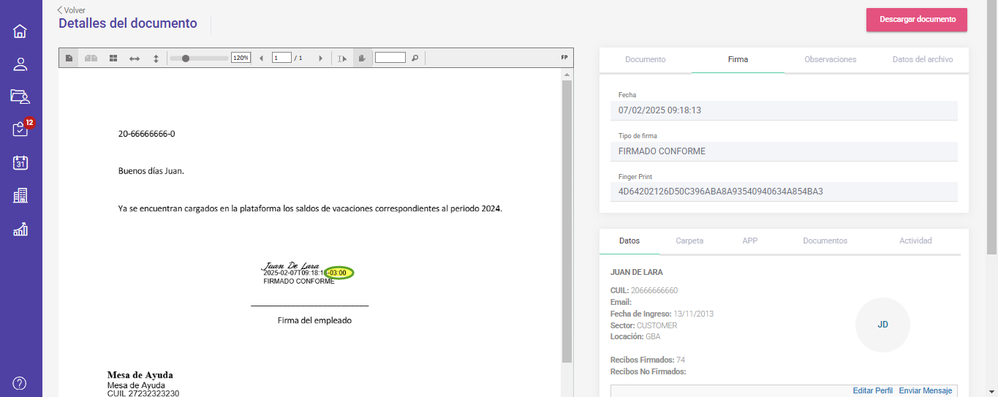Open the employees person icon in sidebar
998x397 pixels.
pyautogui.click(x=20, y=64)
